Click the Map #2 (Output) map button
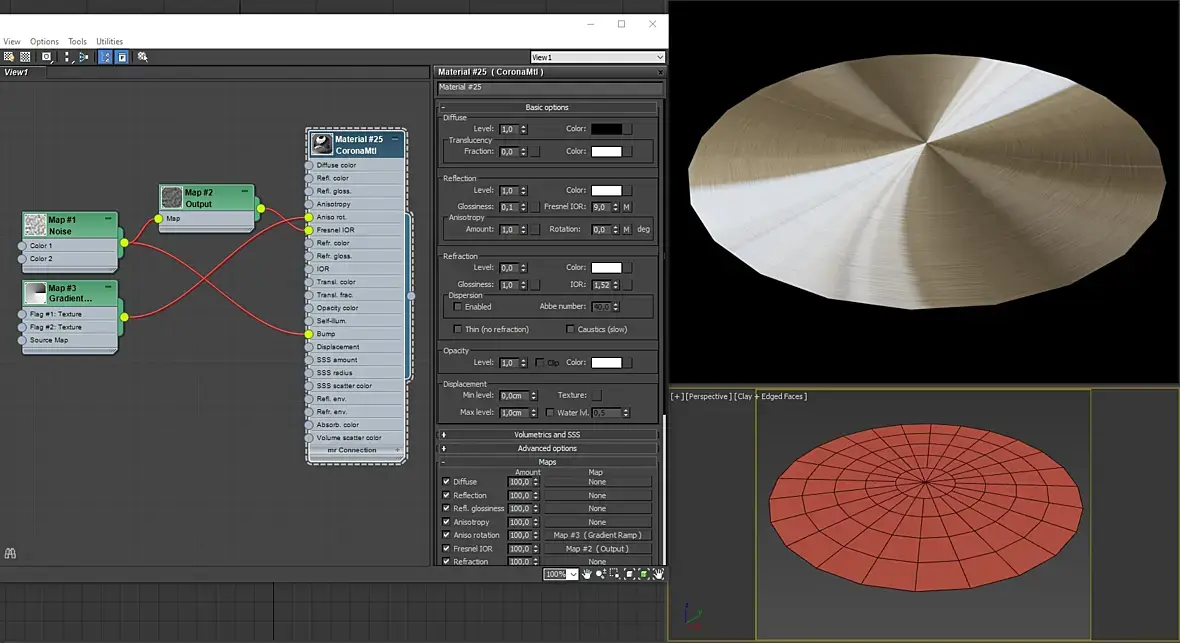 pos(597,548)
